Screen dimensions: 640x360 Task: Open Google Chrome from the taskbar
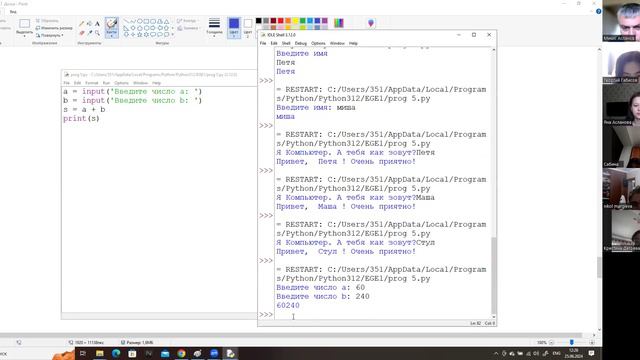coord(181,353)
